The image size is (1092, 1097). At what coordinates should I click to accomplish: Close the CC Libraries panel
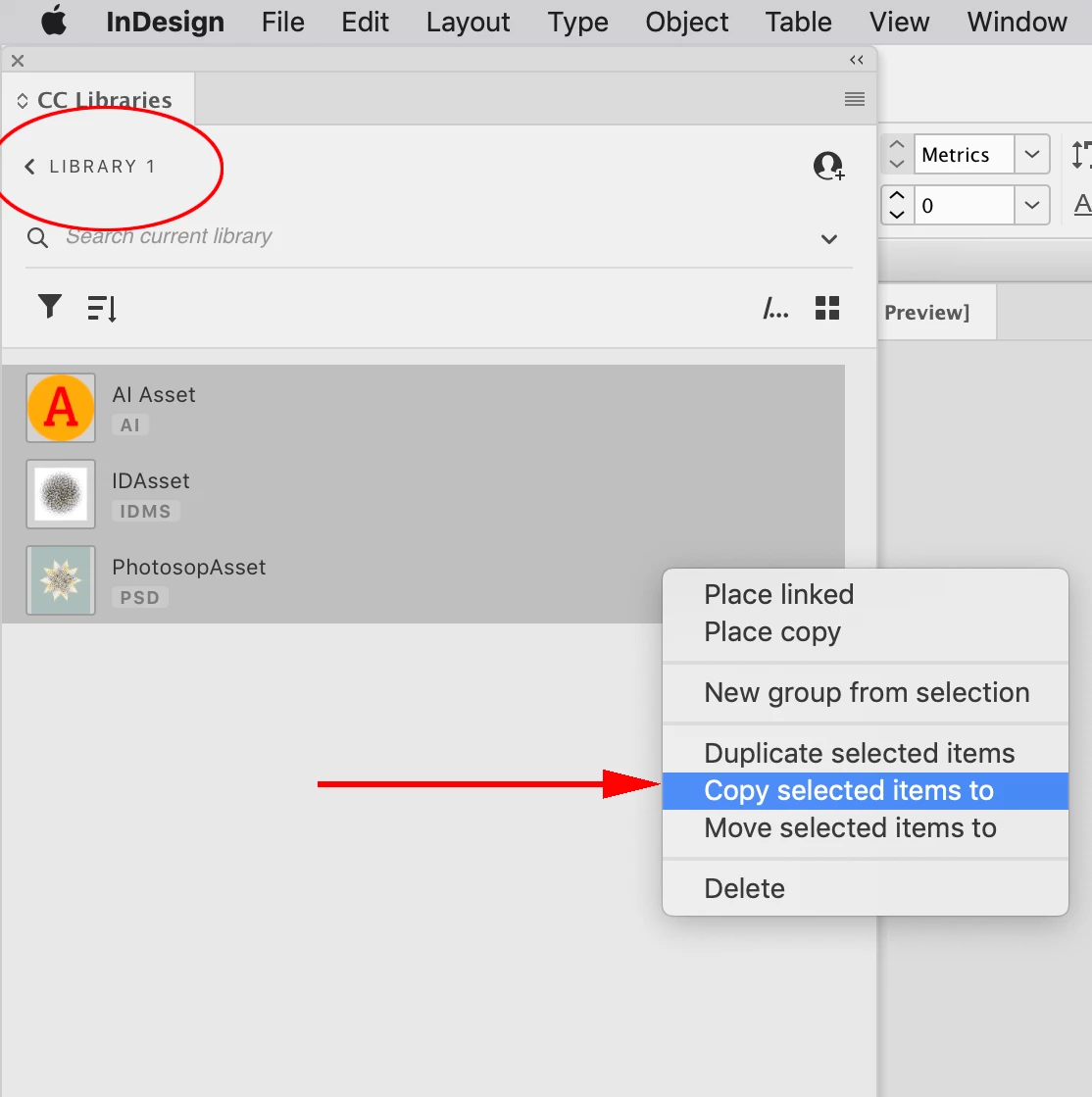pyautogui.click(x=18, y=61)
